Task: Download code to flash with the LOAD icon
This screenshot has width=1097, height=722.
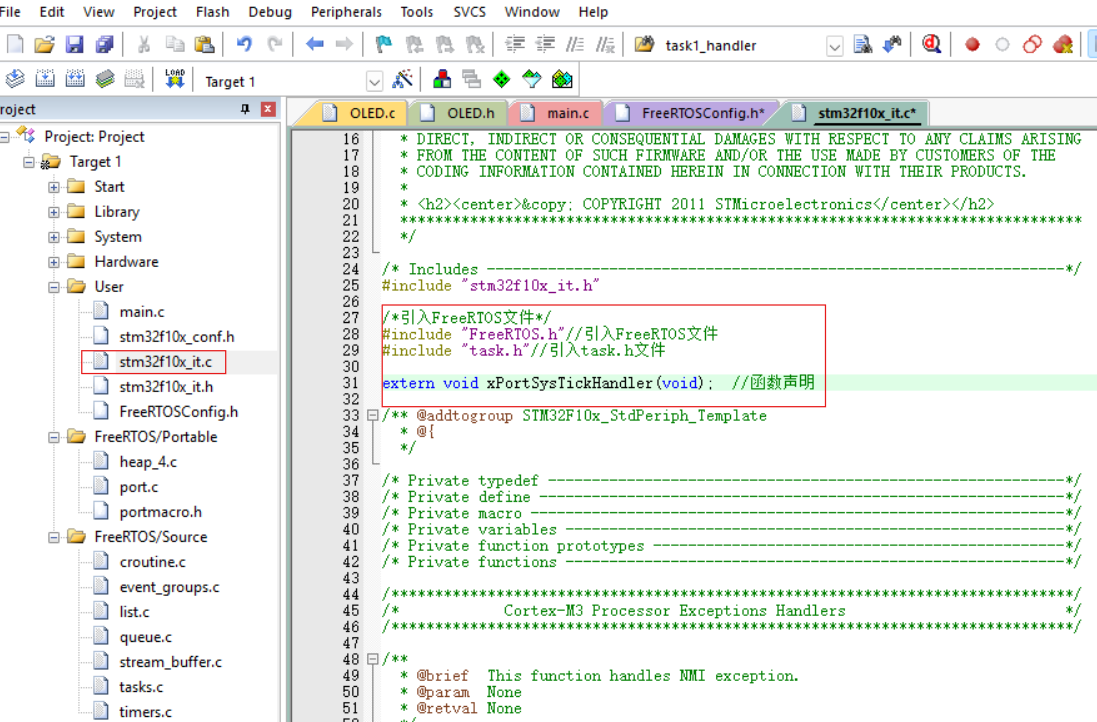Action: 175,78
